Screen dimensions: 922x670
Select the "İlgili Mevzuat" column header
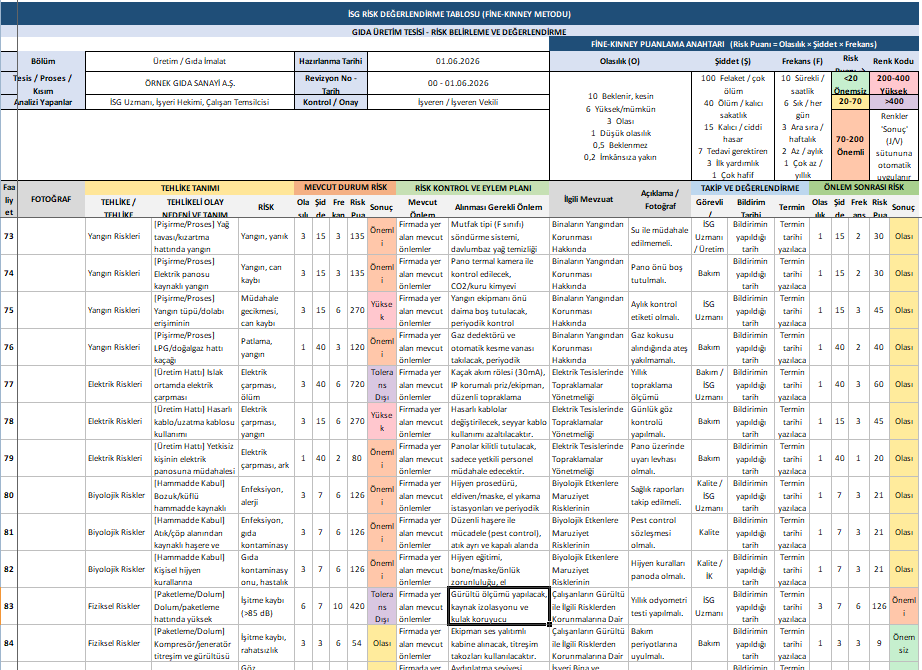[x=589, y=199]
